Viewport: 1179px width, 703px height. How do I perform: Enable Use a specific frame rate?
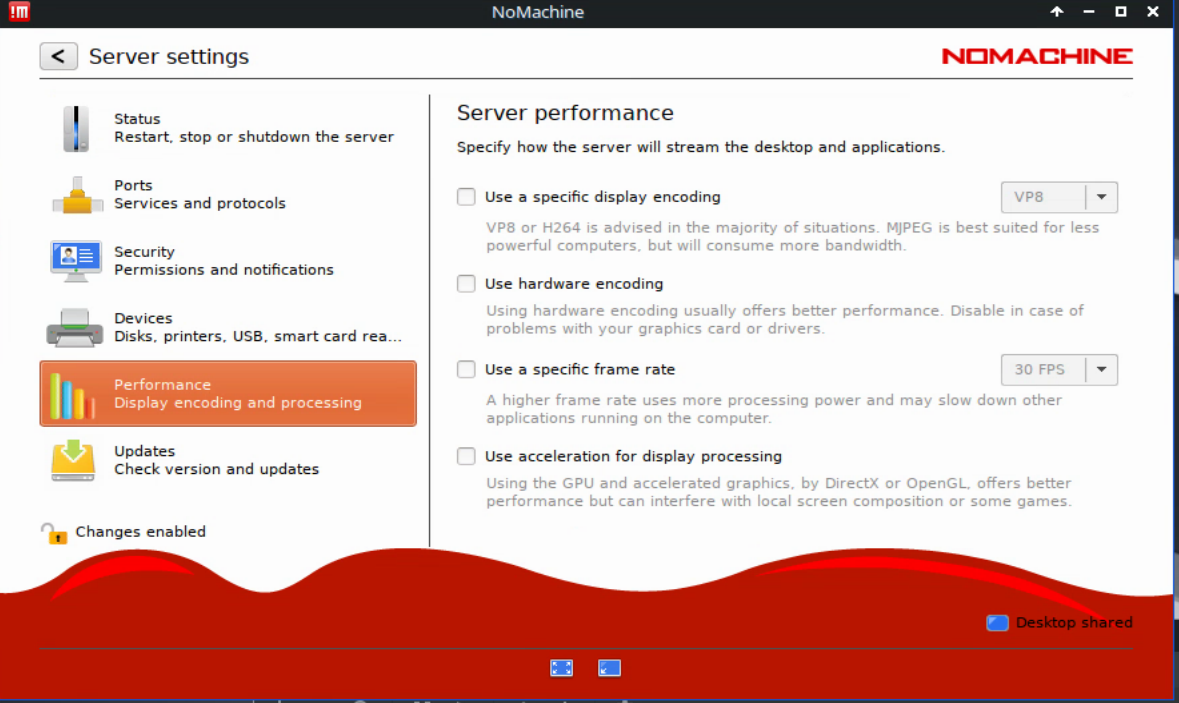(466, 369)
